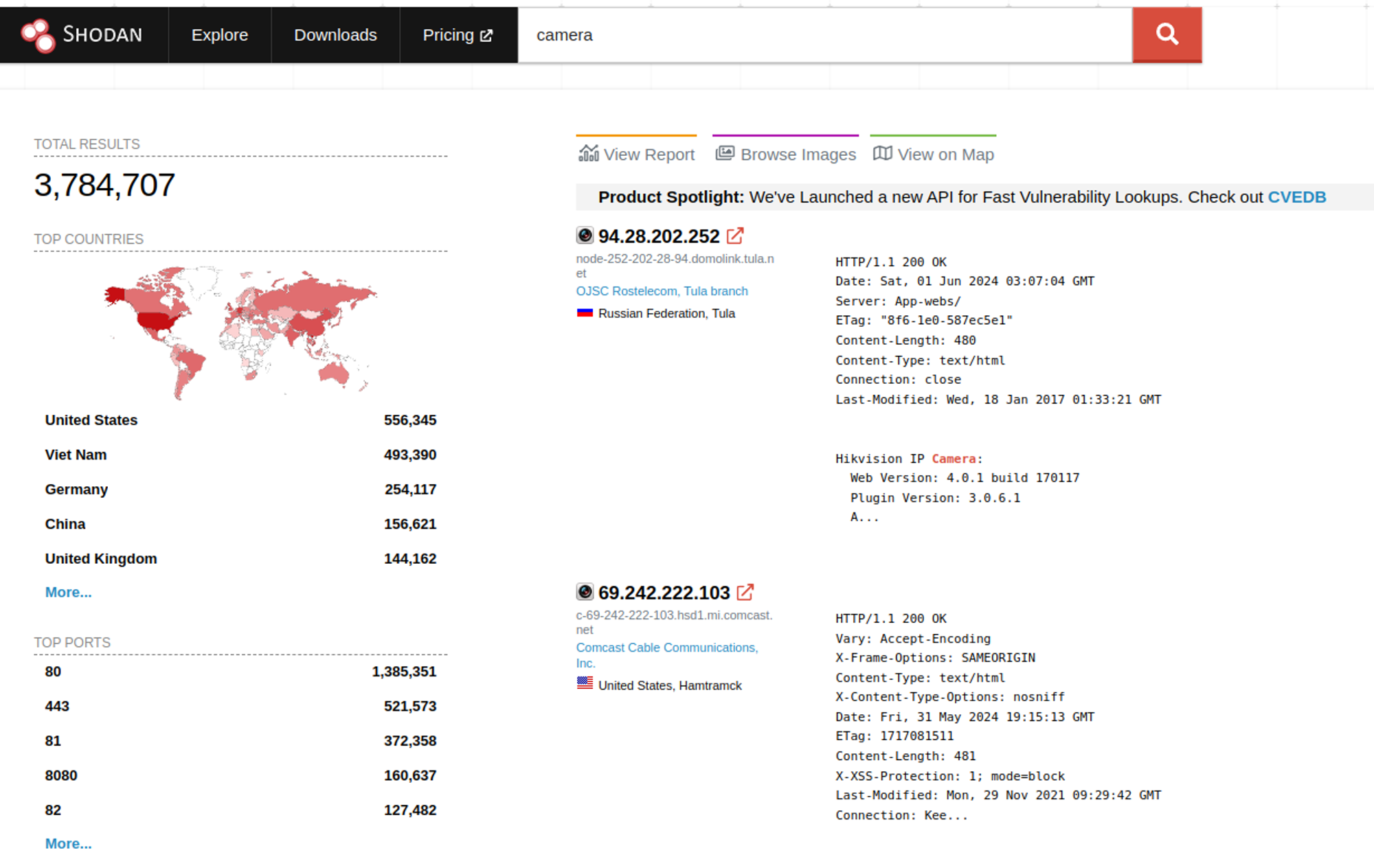This screenshot has height=868, width=1374.
Task: Filter by United States country row
Action: tap(240, 420)
